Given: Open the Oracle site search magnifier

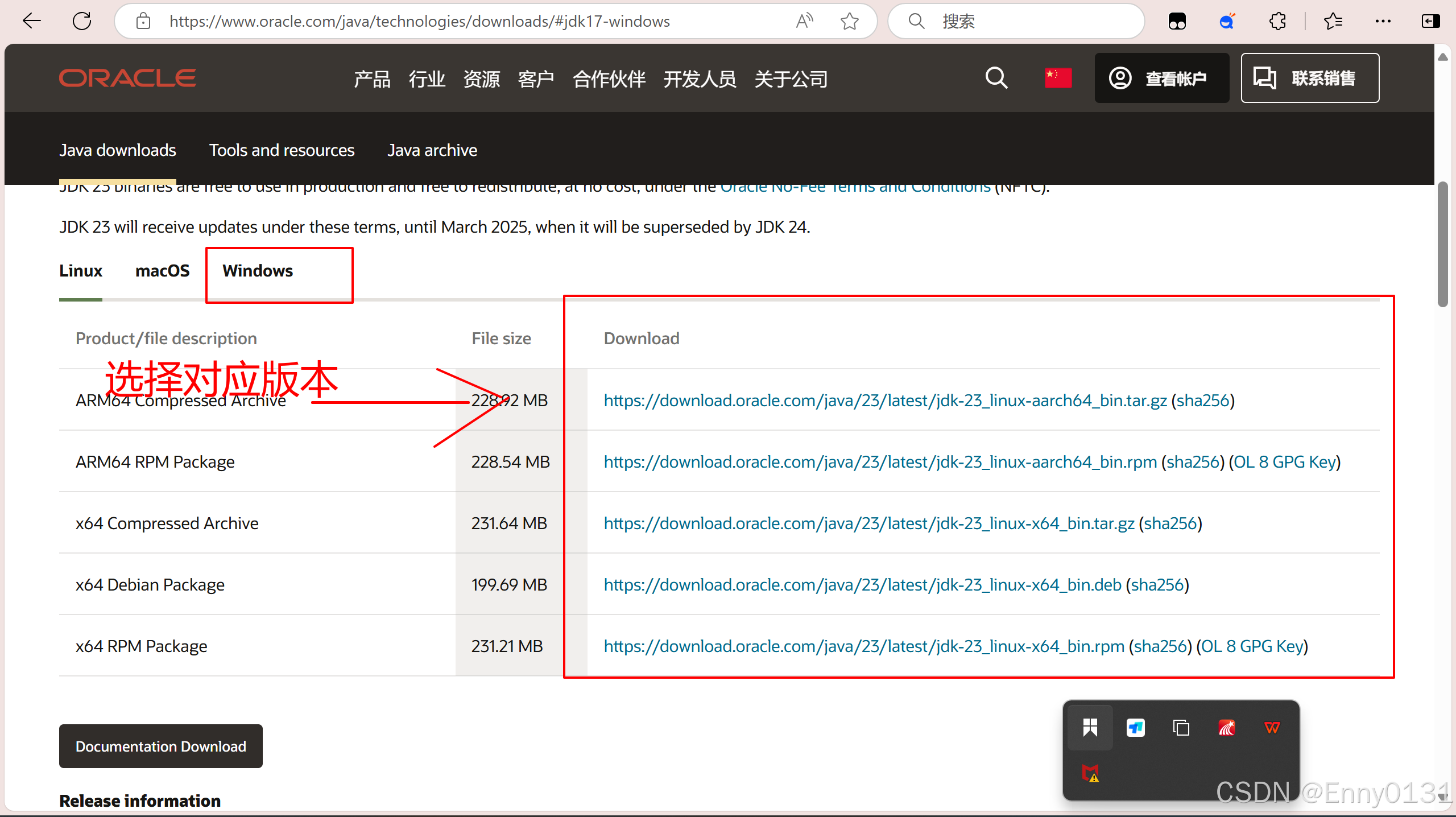Looking at the screenshot, I should (996, 78).
